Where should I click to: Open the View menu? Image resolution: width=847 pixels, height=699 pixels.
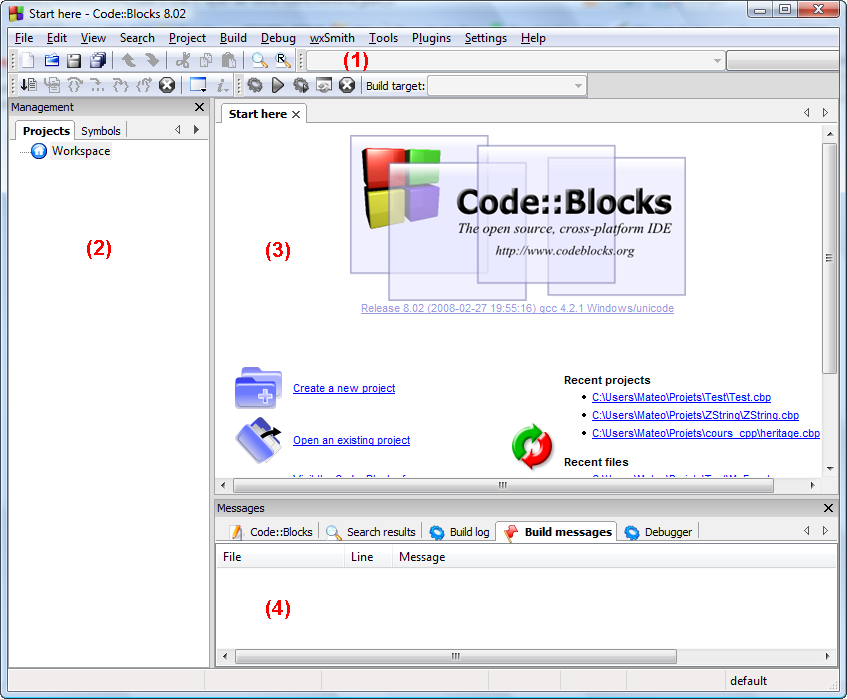pos(93,38)
